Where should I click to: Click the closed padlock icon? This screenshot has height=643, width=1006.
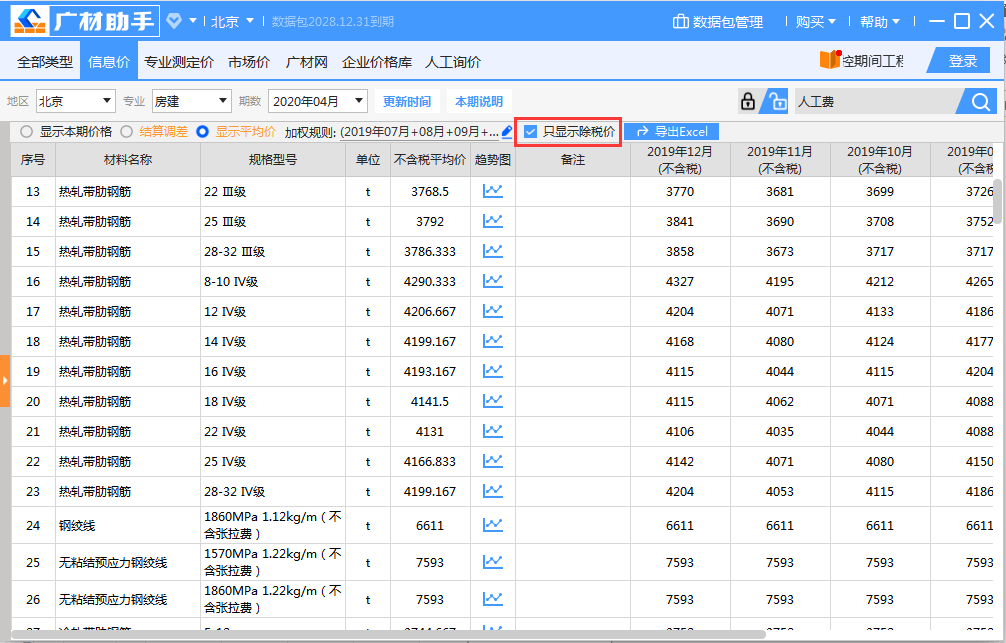point(747,101)
